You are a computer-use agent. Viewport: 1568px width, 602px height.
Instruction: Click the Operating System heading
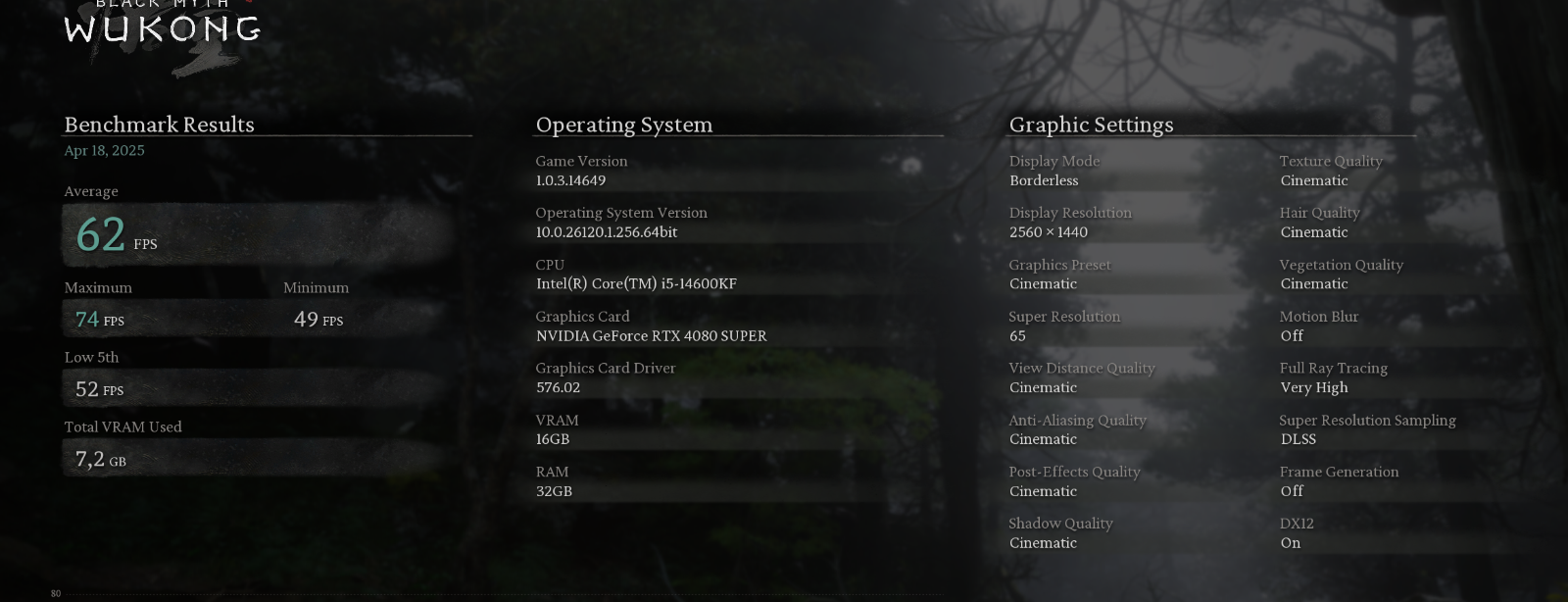623,125
